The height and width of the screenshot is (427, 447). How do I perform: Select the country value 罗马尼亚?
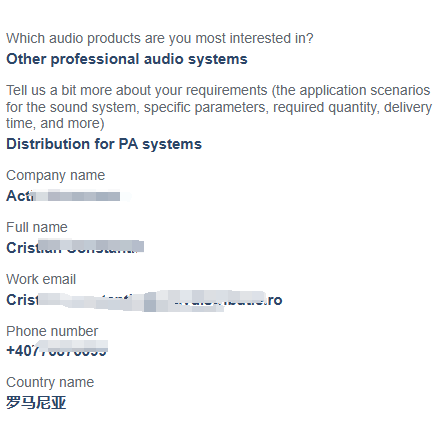(36, 403)
